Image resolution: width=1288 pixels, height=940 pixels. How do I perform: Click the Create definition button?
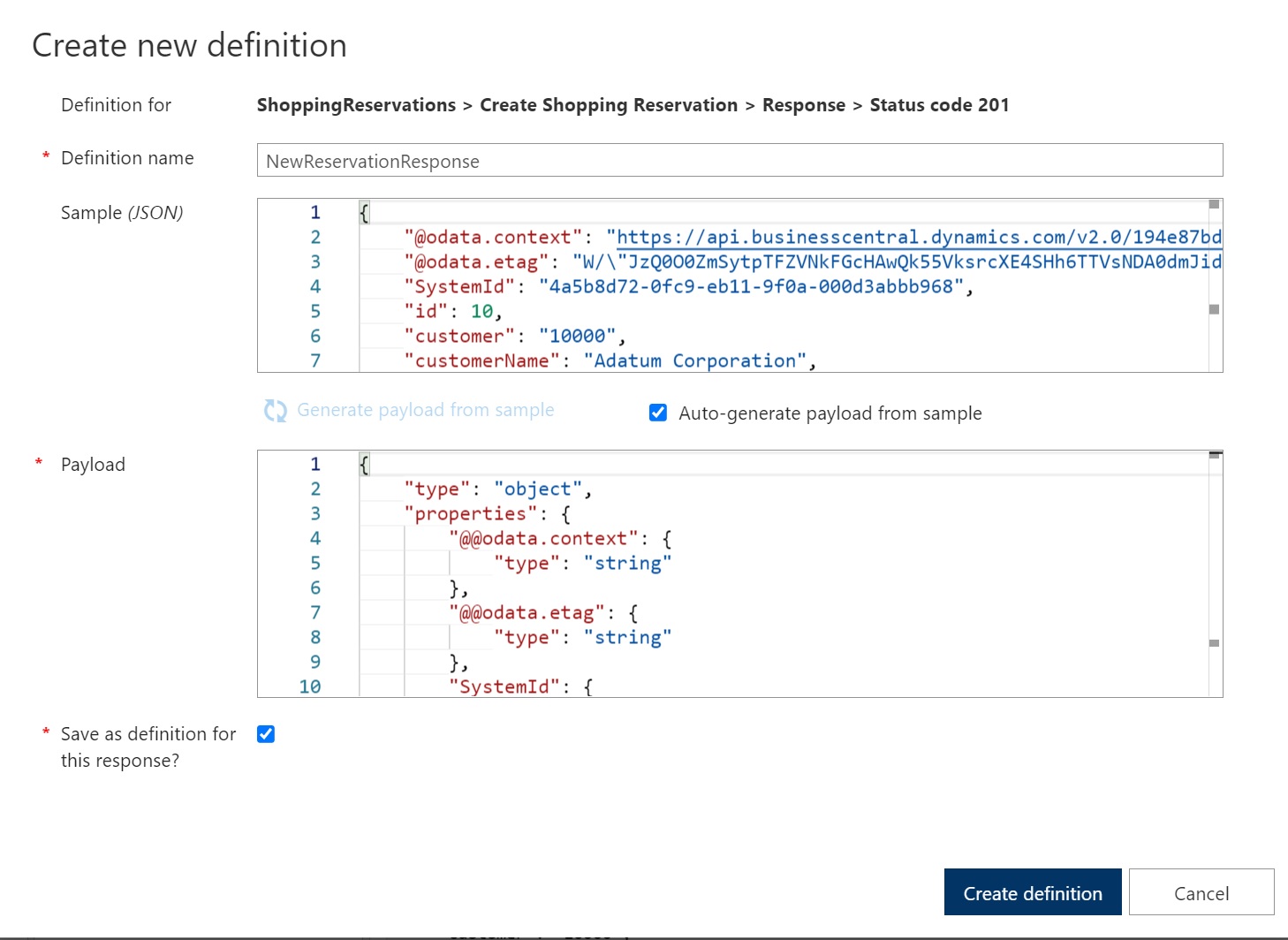tap(1032, 892)
